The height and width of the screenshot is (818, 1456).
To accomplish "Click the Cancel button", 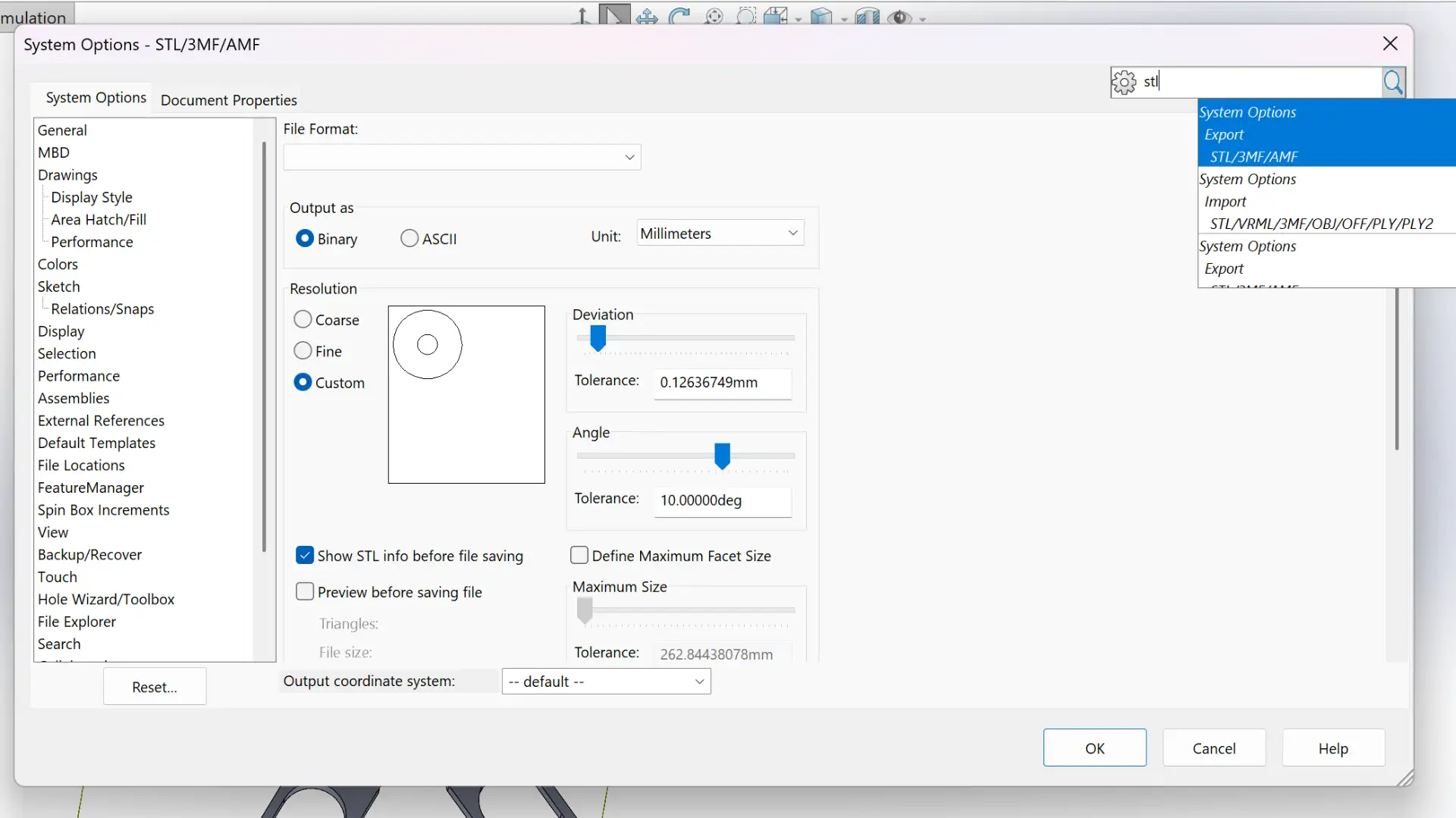I will [x=1214, y=748].
